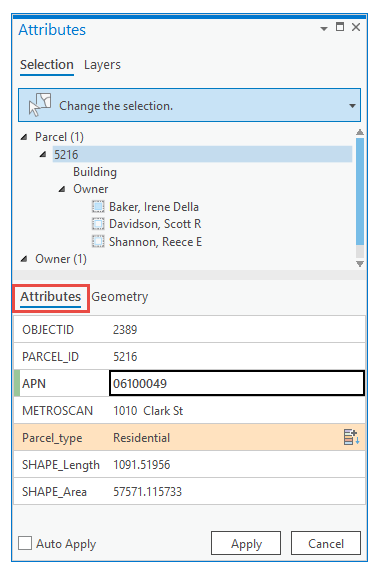Click the Parcel_type field name
380x572 pixels.
click(52, 438)
